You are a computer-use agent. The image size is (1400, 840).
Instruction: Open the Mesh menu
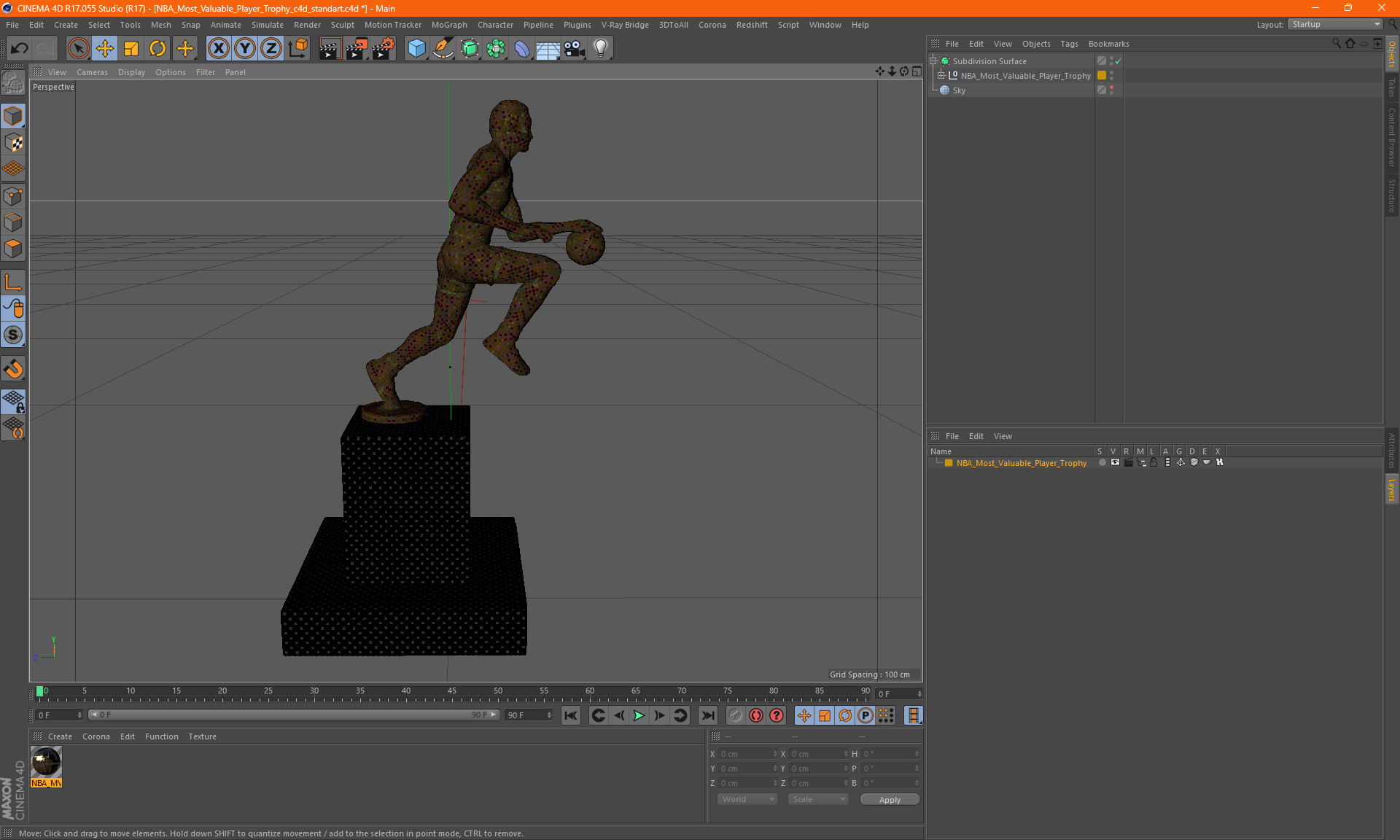(x=160, y=25)
